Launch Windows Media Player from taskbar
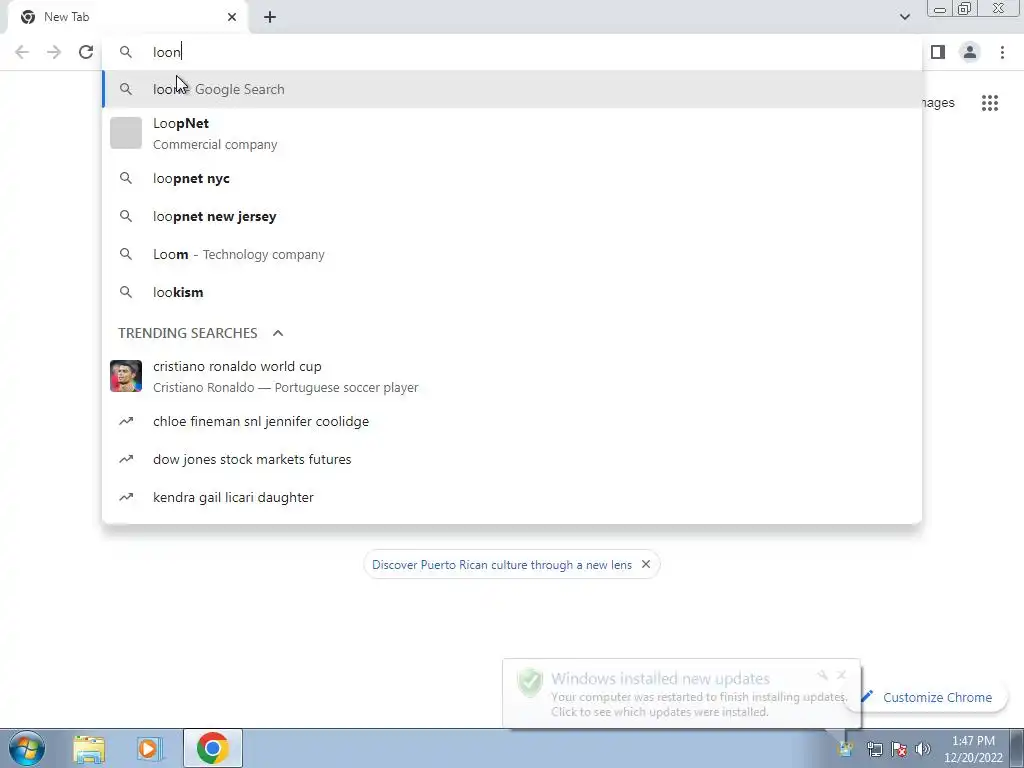This screenshot has height=768, width=1024. [148, 748]
